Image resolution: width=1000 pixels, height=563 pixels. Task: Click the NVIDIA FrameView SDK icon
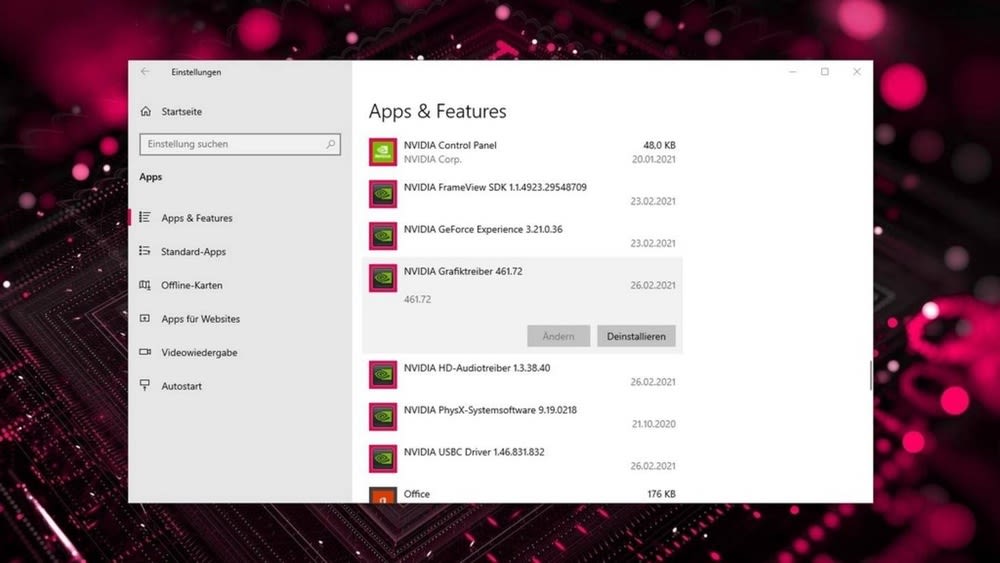pos(383,194)
